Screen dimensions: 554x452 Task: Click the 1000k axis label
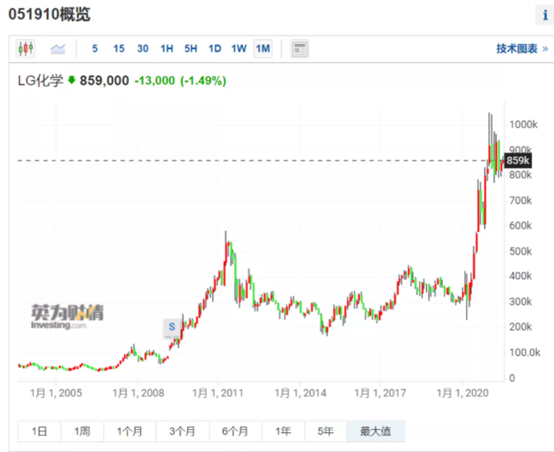523,124
